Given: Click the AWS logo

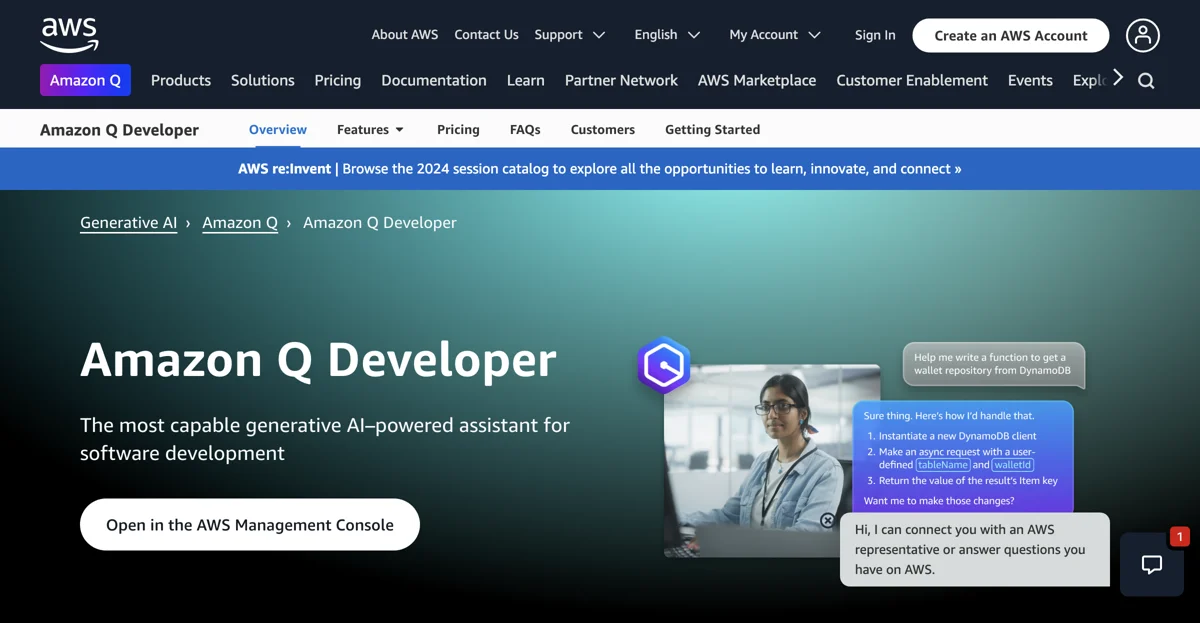Looking at the screenshot, I should tap(69, 35).
